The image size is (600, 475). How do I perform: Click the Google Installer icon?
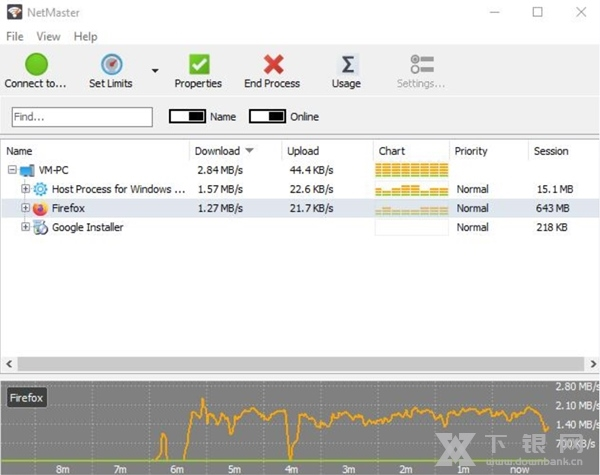40,228
